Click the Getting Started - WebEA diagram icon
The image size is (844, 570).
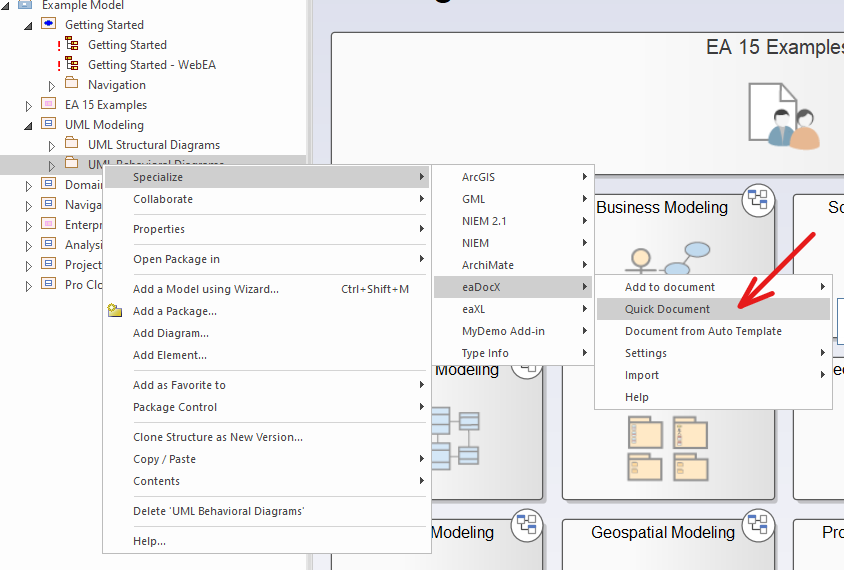click(x=72, y=64)
